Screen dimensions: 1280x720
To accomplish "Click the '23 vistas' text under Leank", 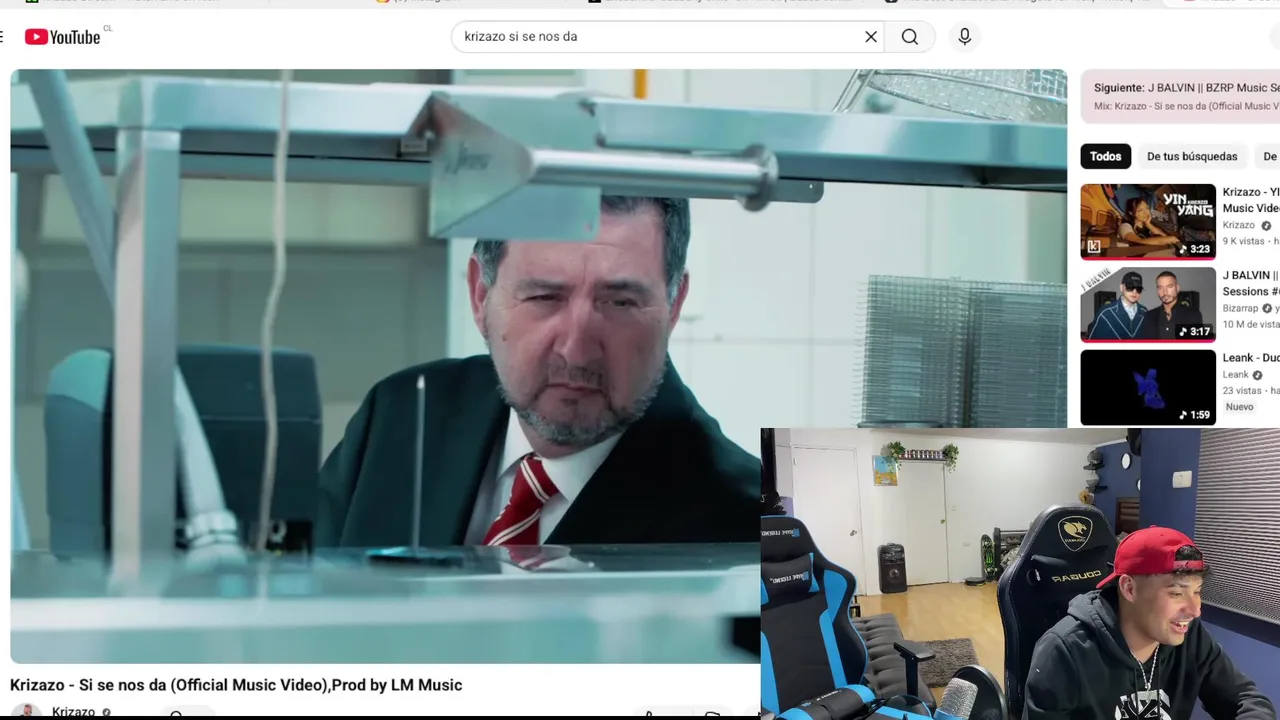I will 1244,391.
